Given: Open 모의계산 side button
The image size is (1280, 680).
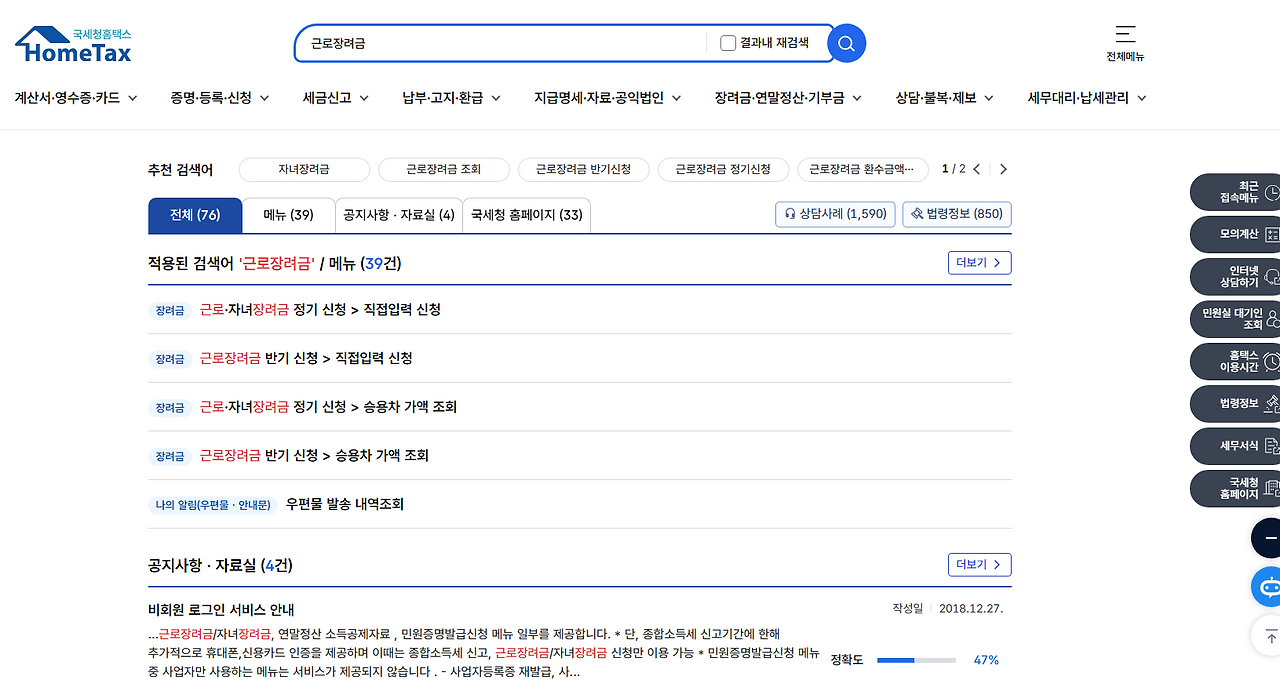Looking at the screenshot, I should (1235, 234).
